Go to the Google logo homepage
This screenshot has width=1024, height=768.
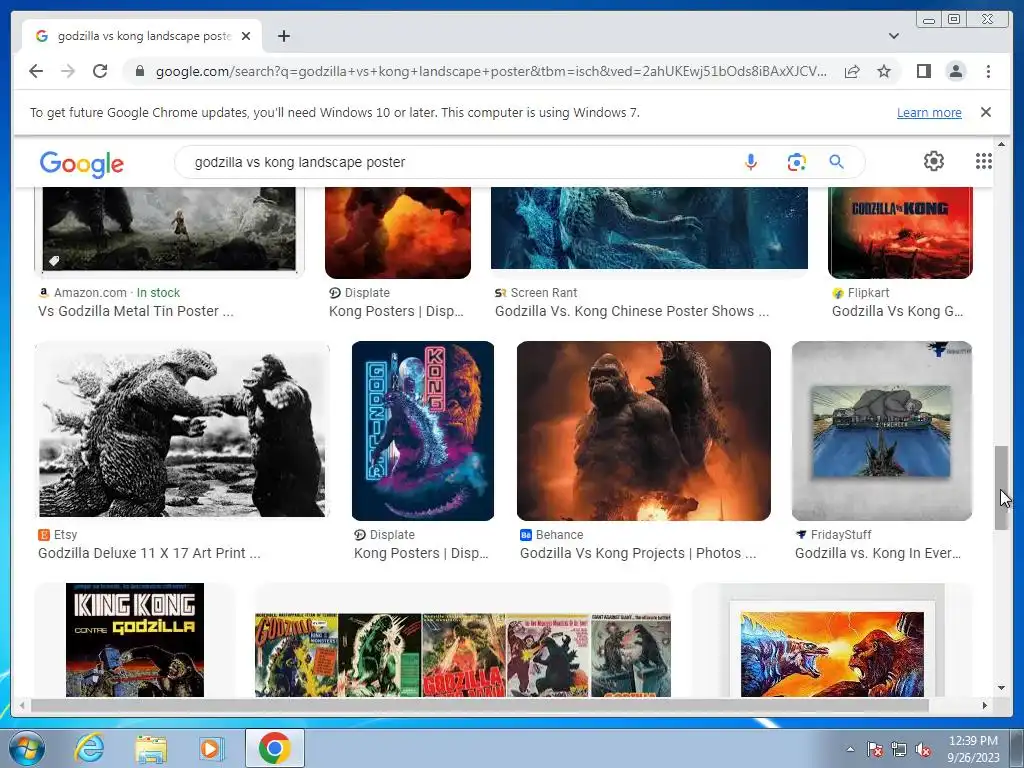click(x=82, y=164)
